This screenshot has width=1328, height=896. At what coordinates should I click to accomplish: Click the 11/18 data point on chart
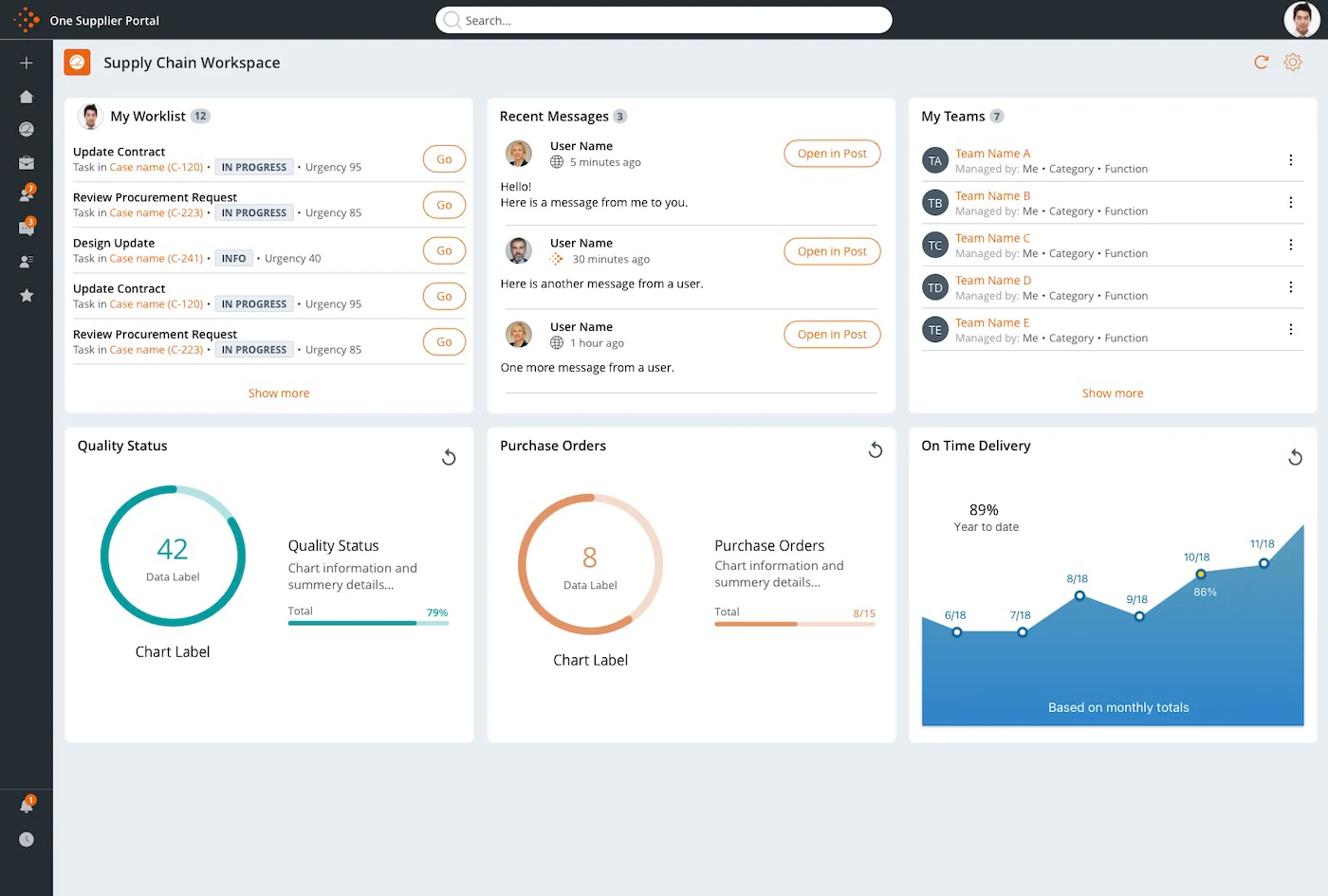pos(1263,563)
